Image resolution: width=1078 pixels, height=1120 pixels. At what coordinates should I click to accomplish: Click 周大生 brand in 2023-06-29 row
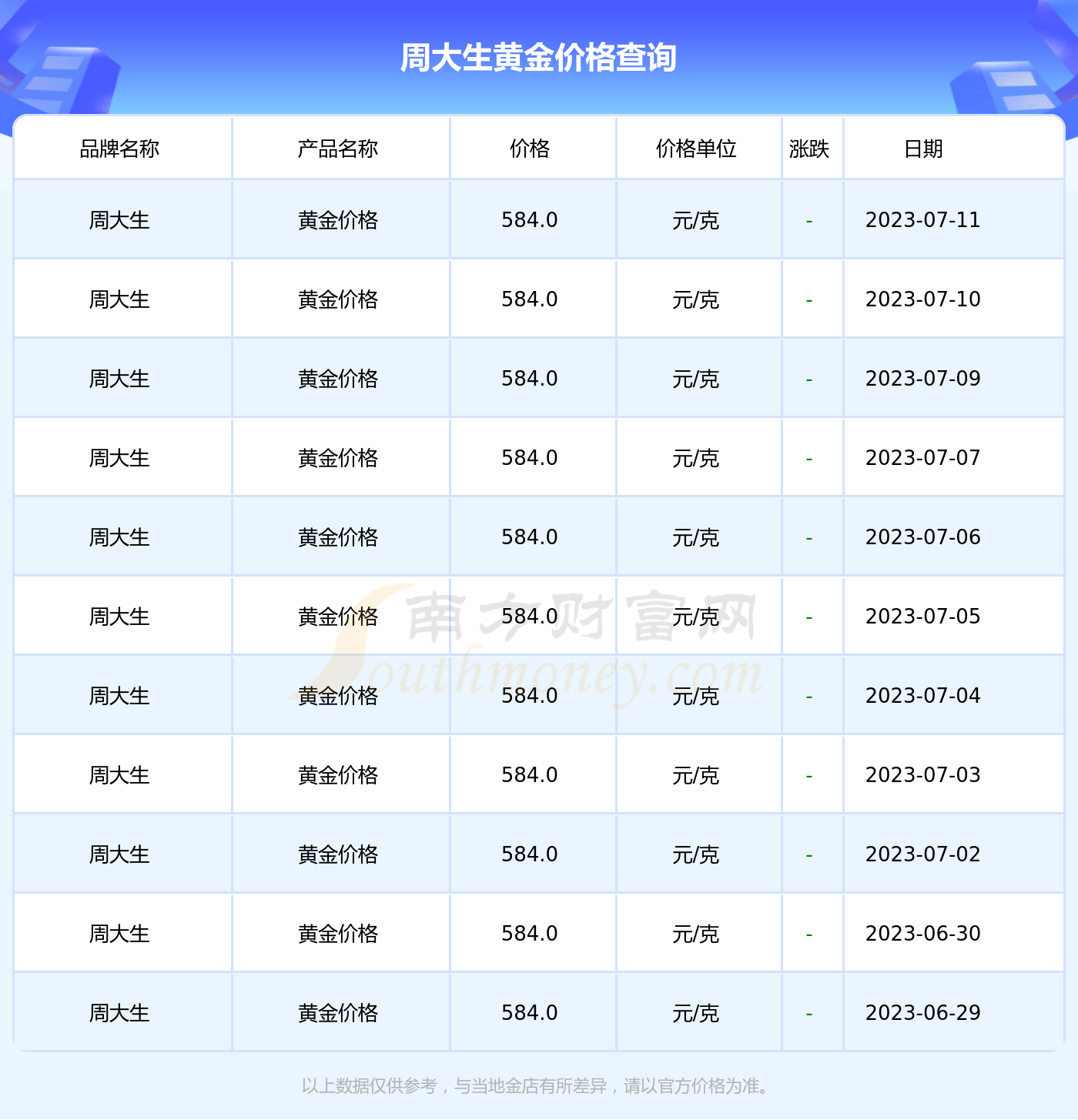(x=119, y=1013)
